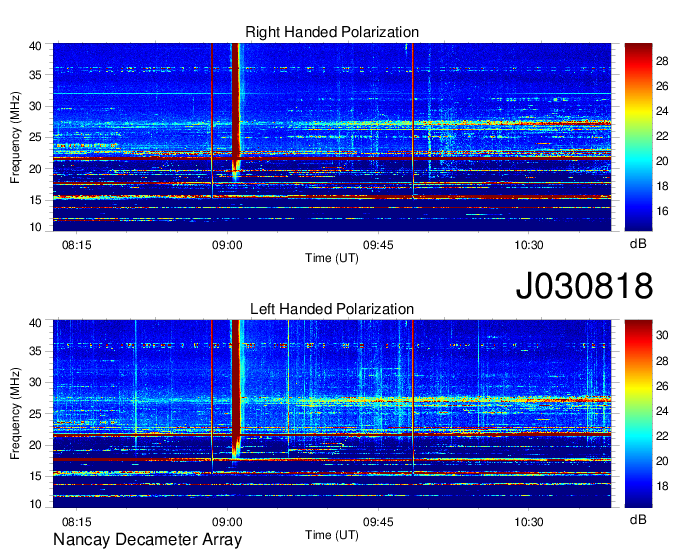
Task: Click the top plot's color scale bar
Action: click(x=638, y=137)
